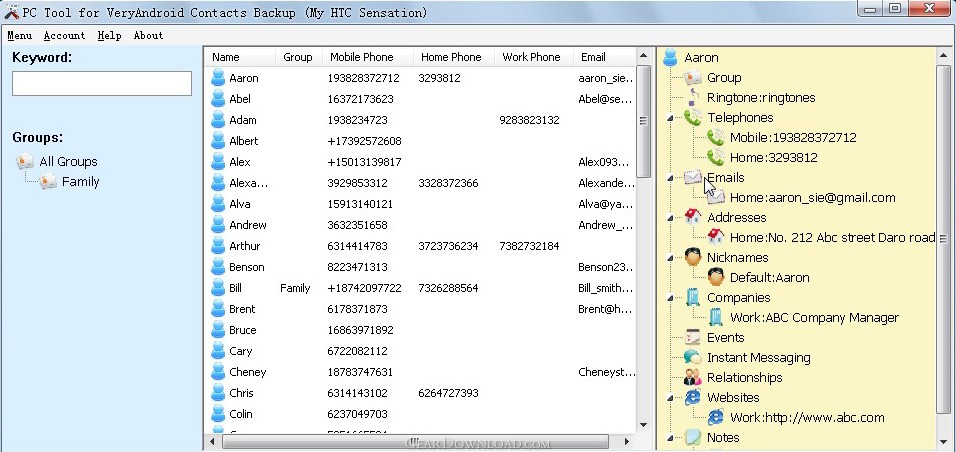The image size is (956, 452).
Task: Click Bill's Family group cell
Action: pyautogui.click(x=295, y=288)
